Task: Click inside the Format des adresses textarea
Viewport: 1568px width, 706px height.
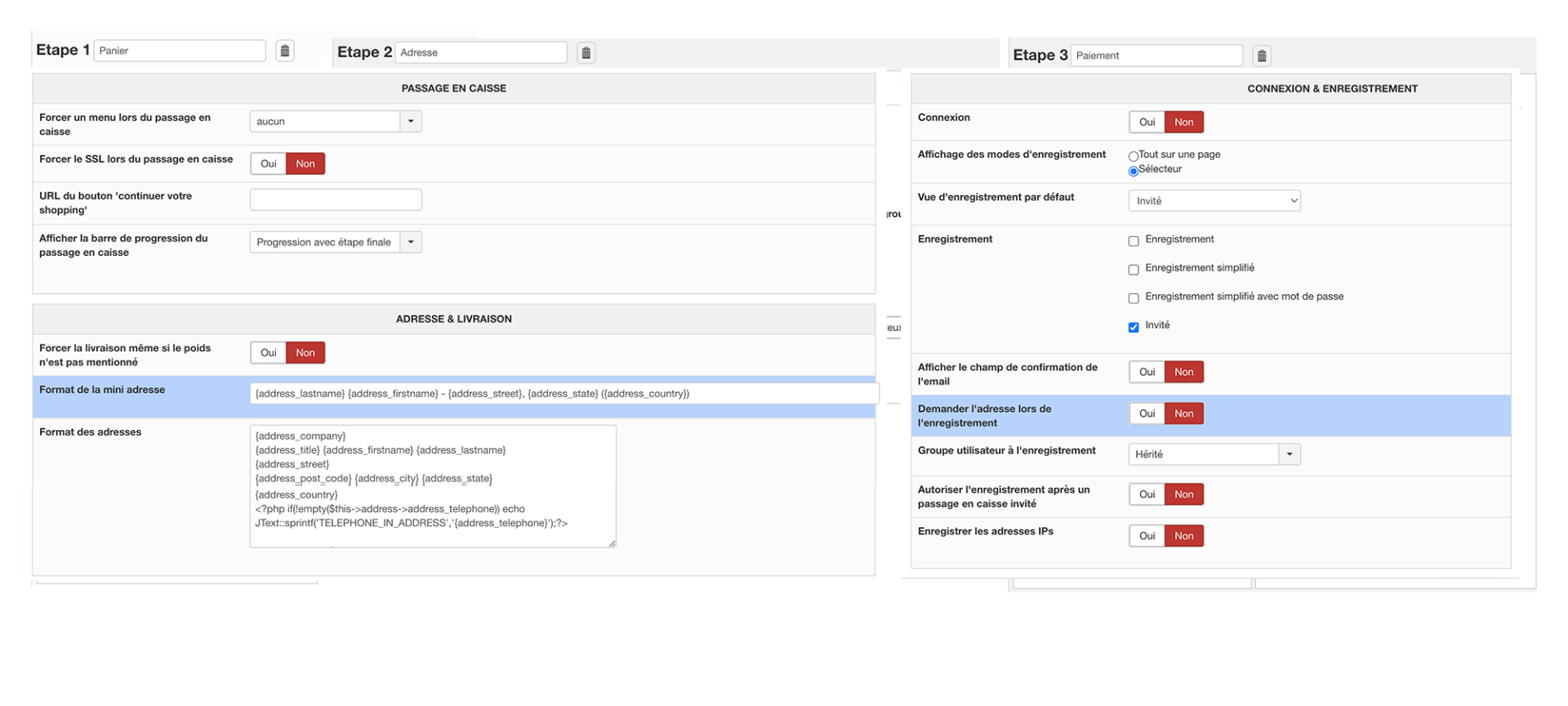Action: click(433, 486)
